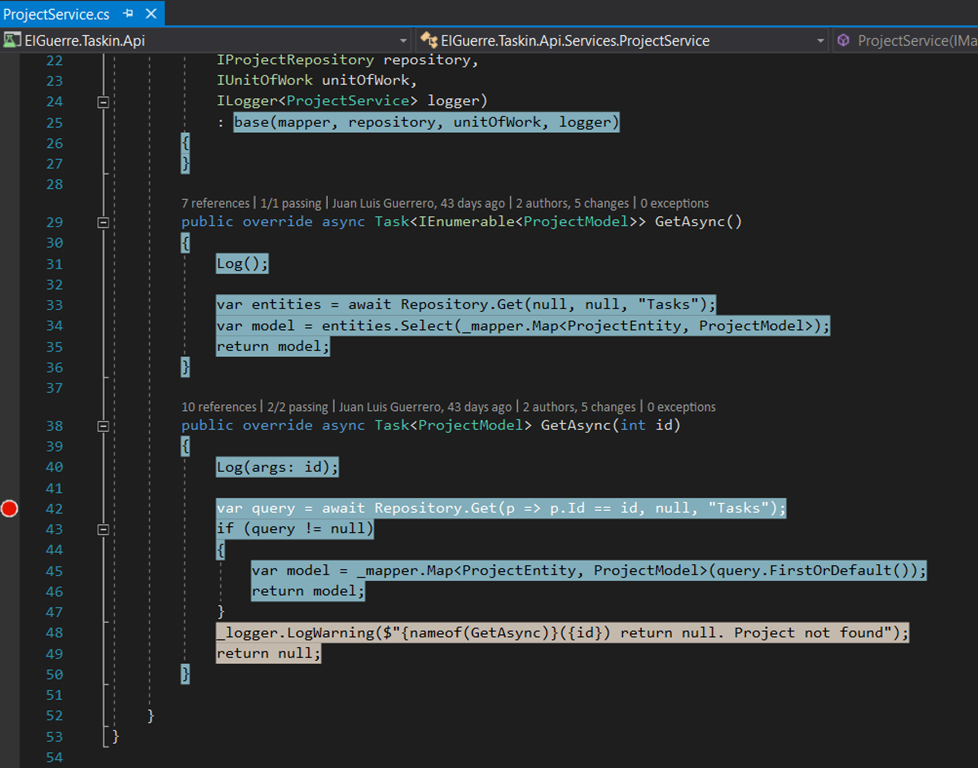978x768 pixels.
Task: Click the purple cube member icon in navigation bar
Action: point(843,41)
